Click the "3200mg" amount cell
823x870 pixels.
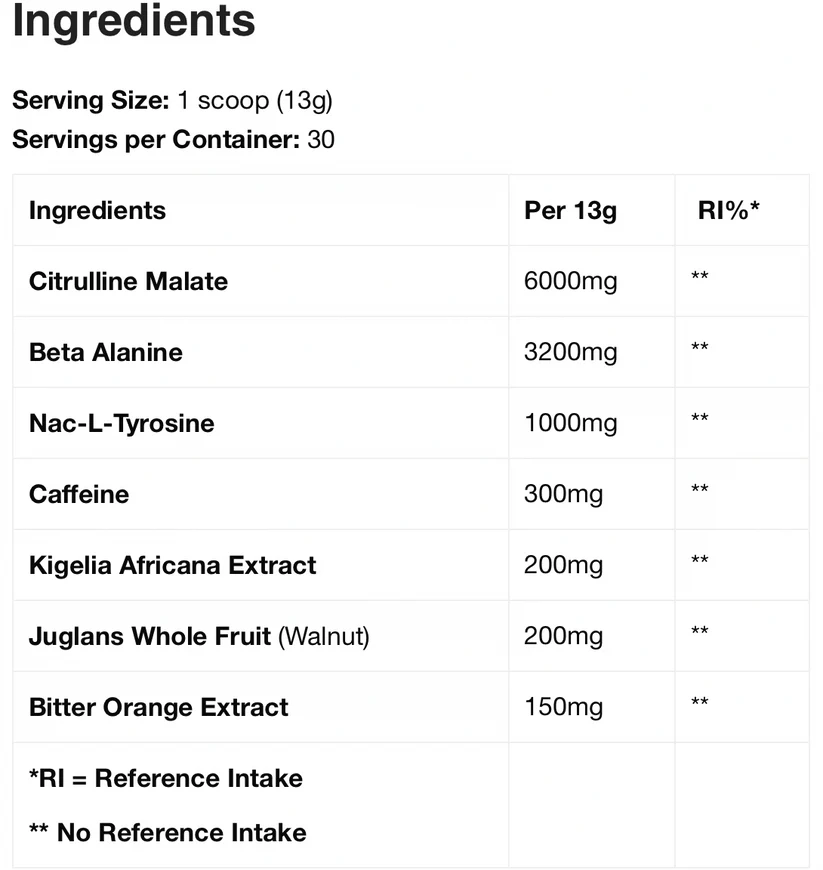pyautogui.click(x=570, y=352)
